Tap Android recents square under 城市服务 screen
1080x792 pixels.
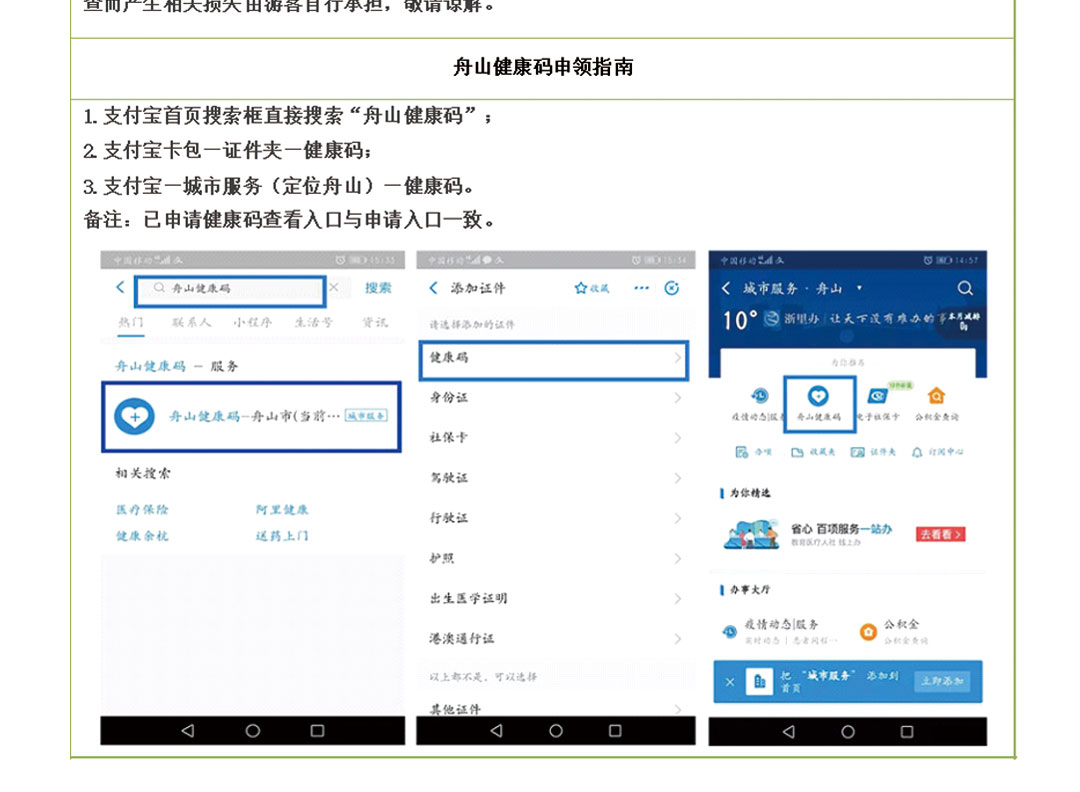pos(907,731)
